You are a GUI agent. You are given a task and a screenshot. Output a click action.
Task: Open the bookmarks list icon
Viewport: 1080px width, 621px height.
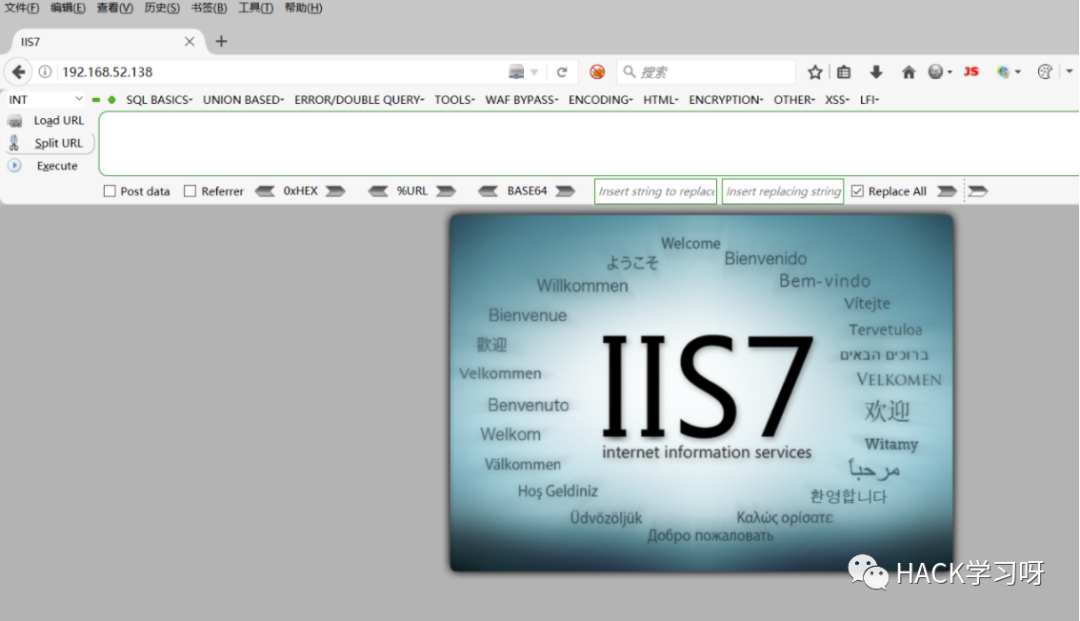point(844,72)
